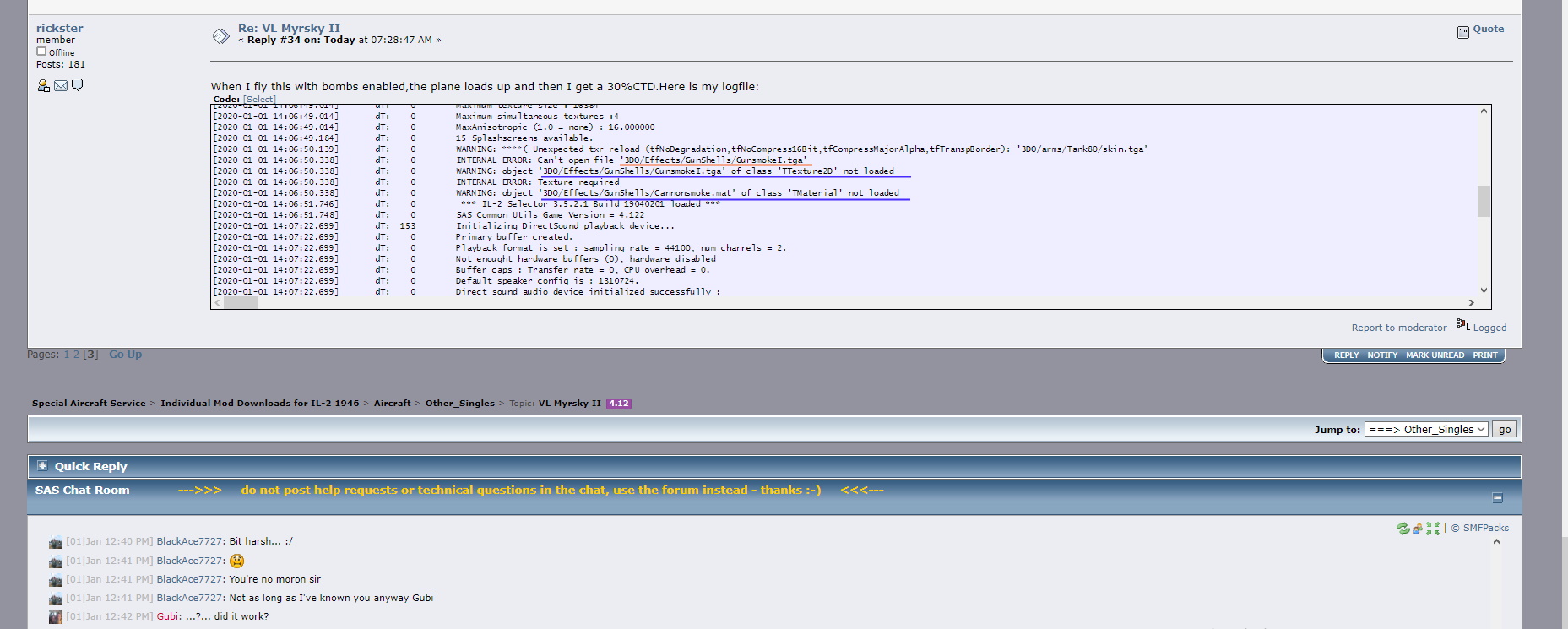This screenshot has width=1568, height=629.
Task: Click the Go Up link
Action: [x=125, y=355]
